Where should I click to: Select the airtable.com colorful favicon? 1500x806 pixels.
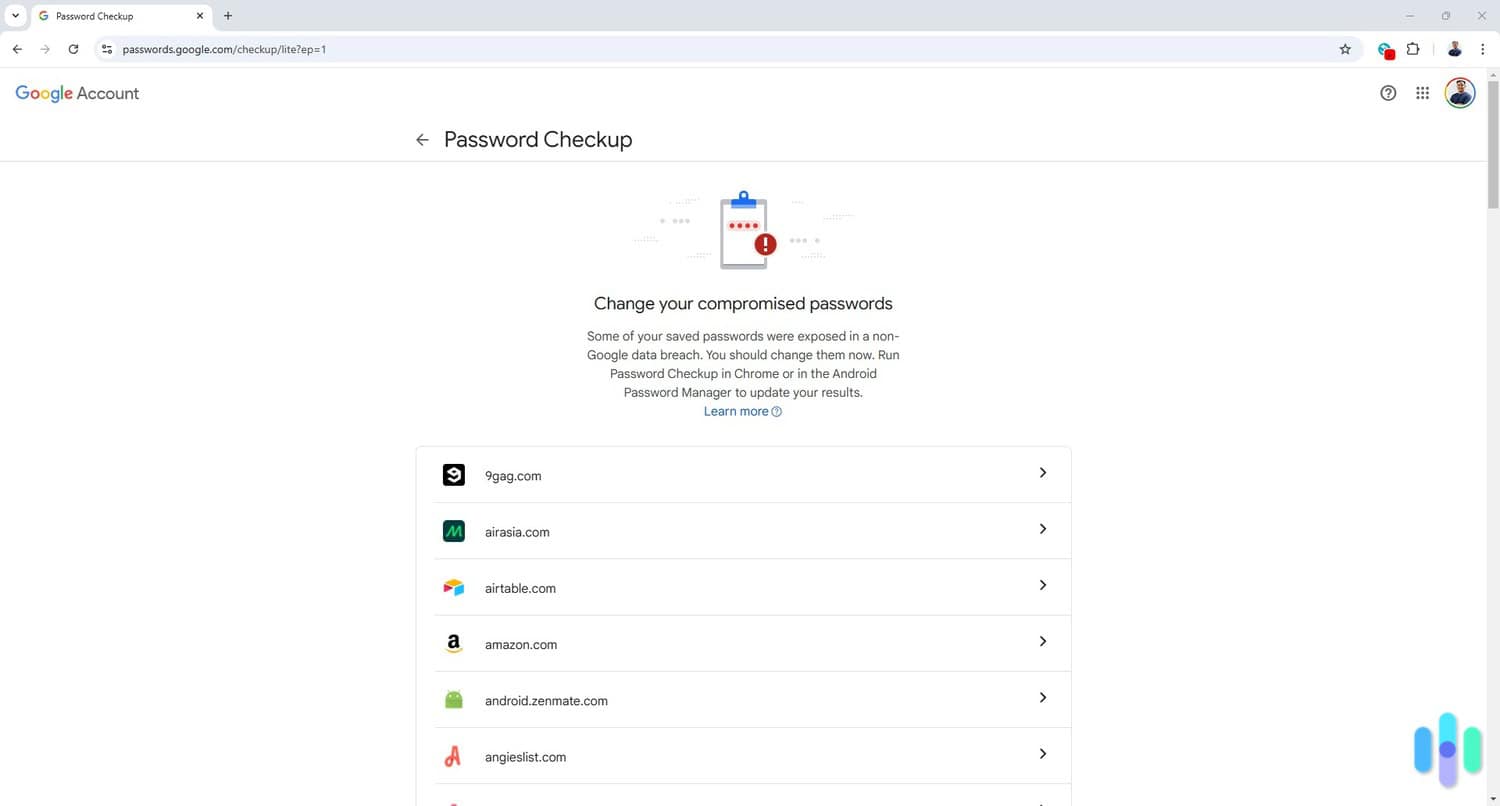click(x=454, y=587)
